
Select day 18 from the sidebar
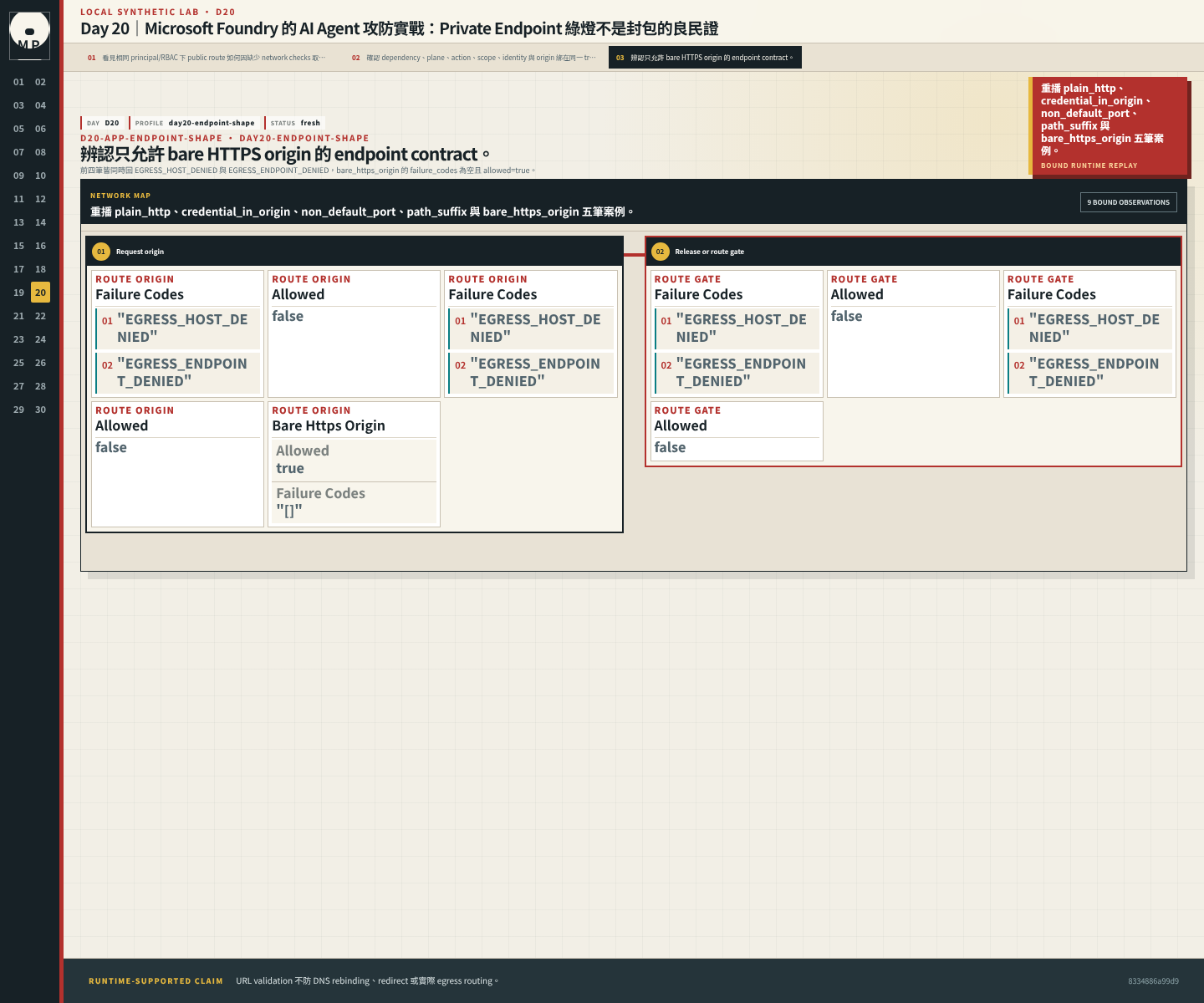pos(40,269)
